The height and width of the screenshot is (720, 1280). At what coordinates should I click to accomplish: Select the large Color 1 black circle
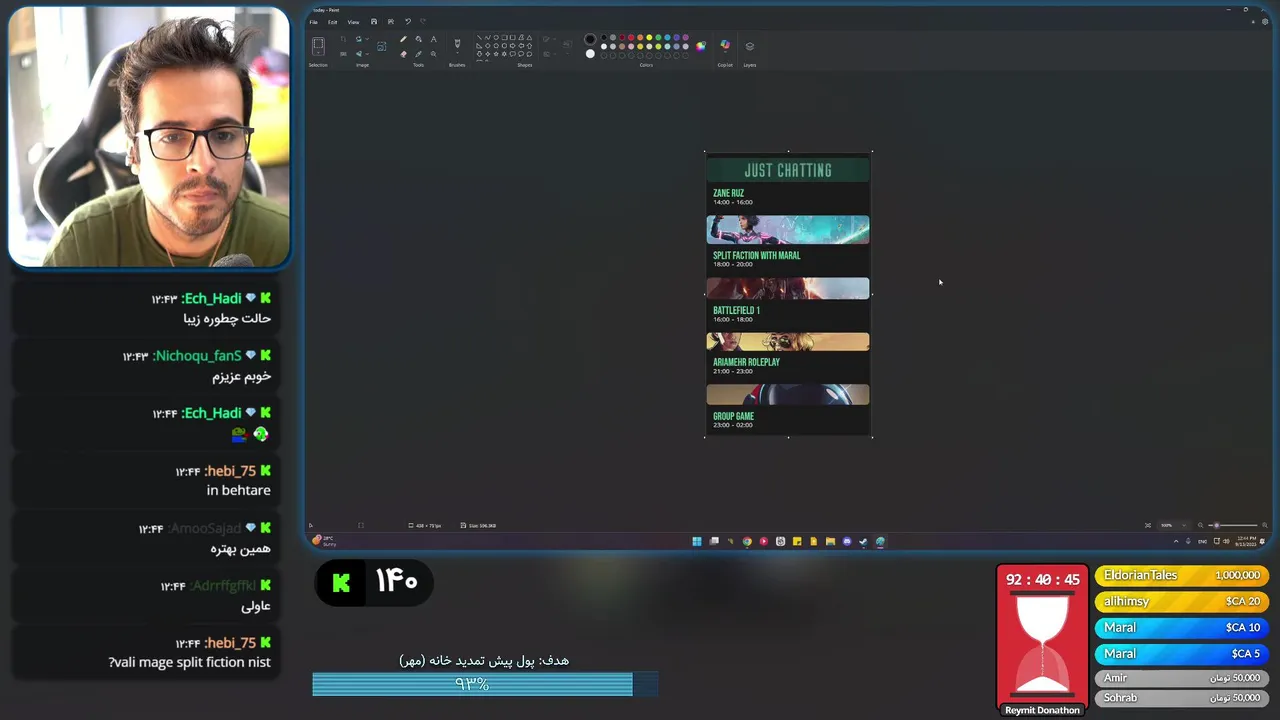coord(590,39)
